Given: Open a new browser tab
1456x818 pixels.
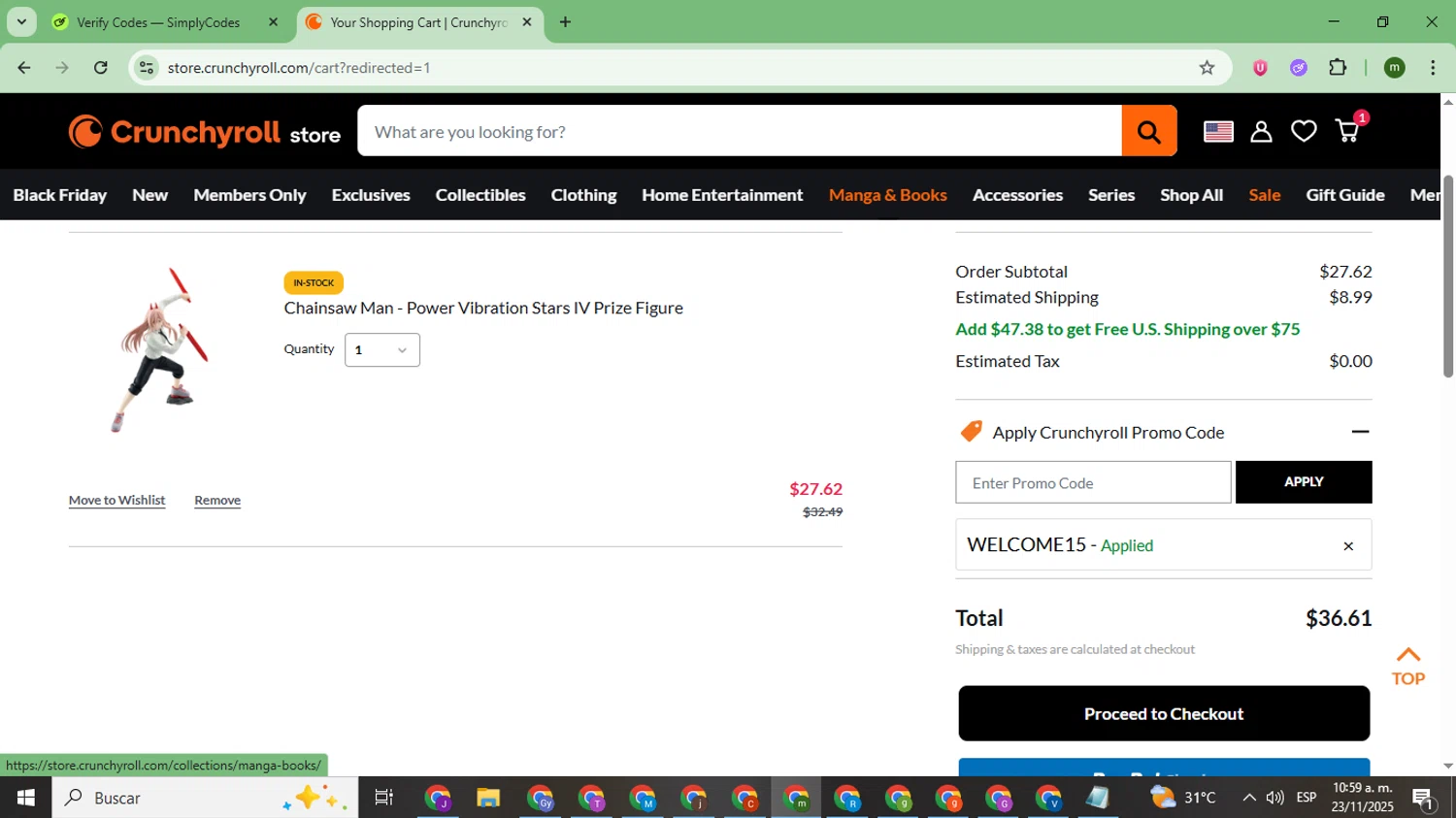Looking at the screenshot, I should coord(565,21).
